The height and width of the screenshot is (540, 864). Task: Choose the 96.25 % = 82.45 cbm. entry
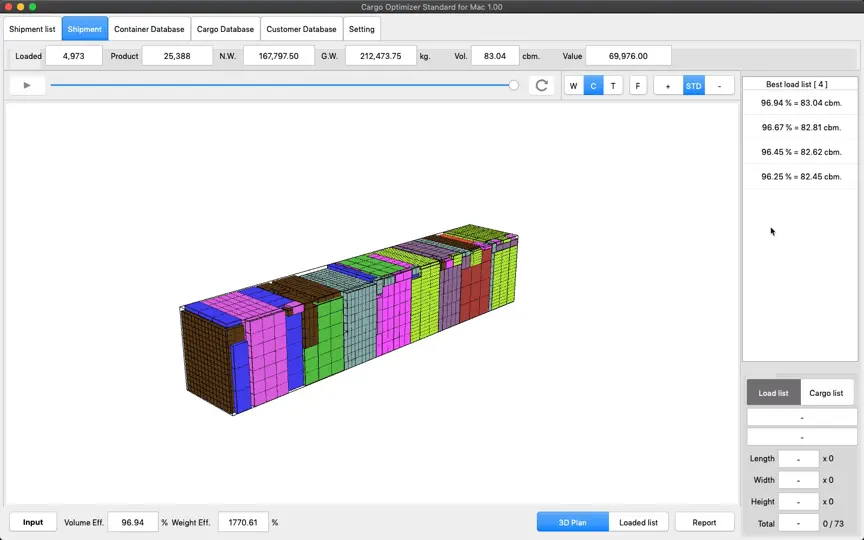click(x=801, y=177)
